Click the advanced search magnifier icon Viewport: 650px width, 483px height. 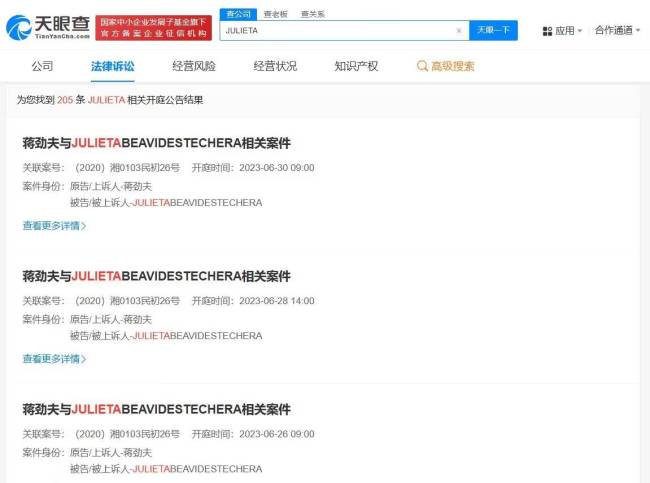(x=422, y=66)
